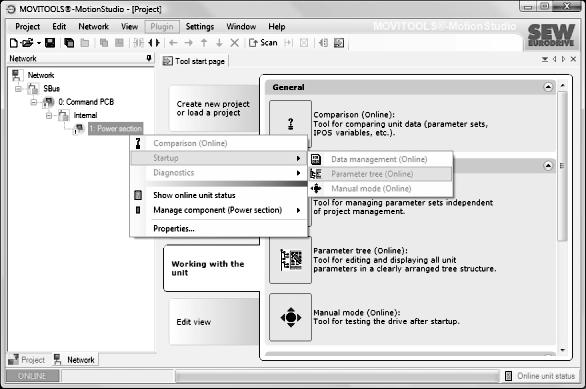Switch to the Network bottom tab

coord(74,360)
